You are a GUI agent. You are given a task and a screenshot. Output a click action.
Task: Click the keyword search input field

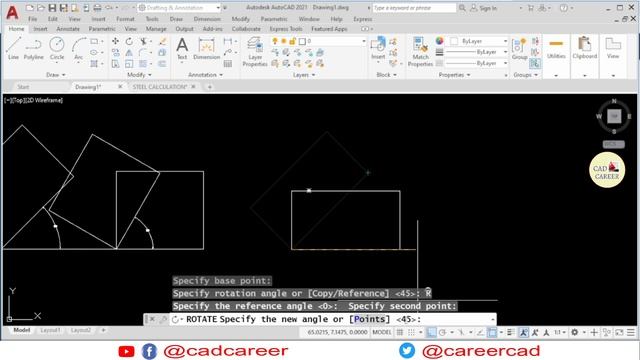[414, 8]
